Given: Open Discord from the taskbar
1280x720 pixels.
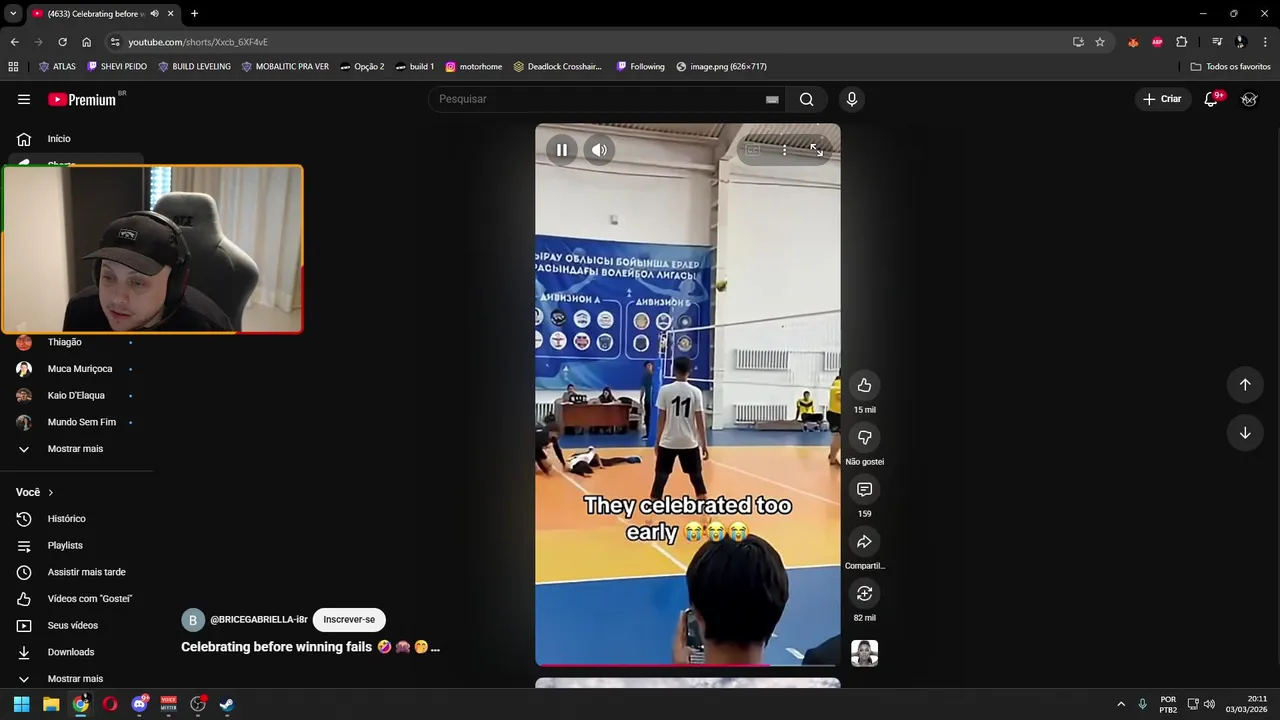Looking at the screenshot, I should (x=139, y=704).
